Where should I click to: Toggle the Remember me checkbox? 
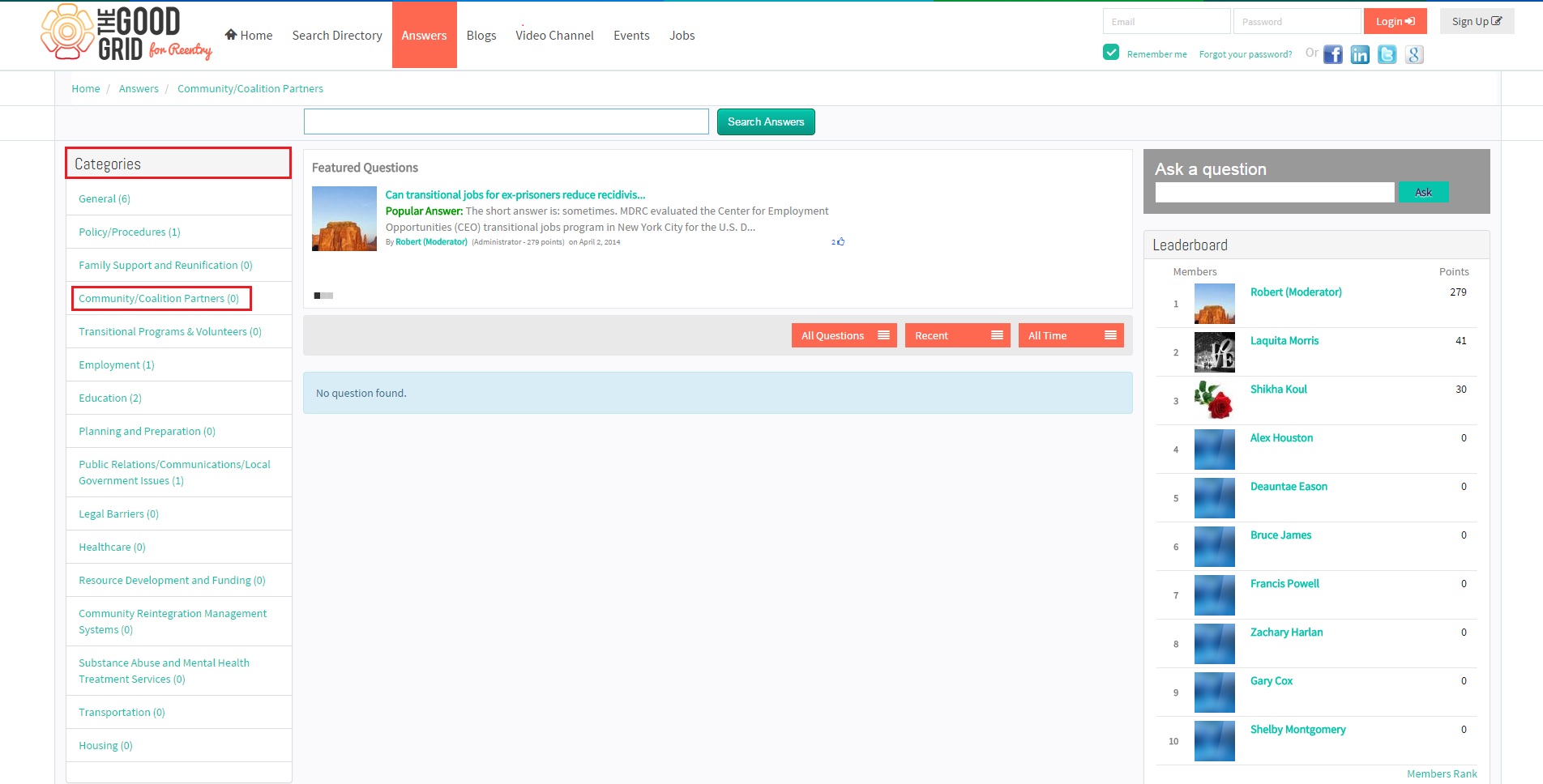coord(1111,53)
